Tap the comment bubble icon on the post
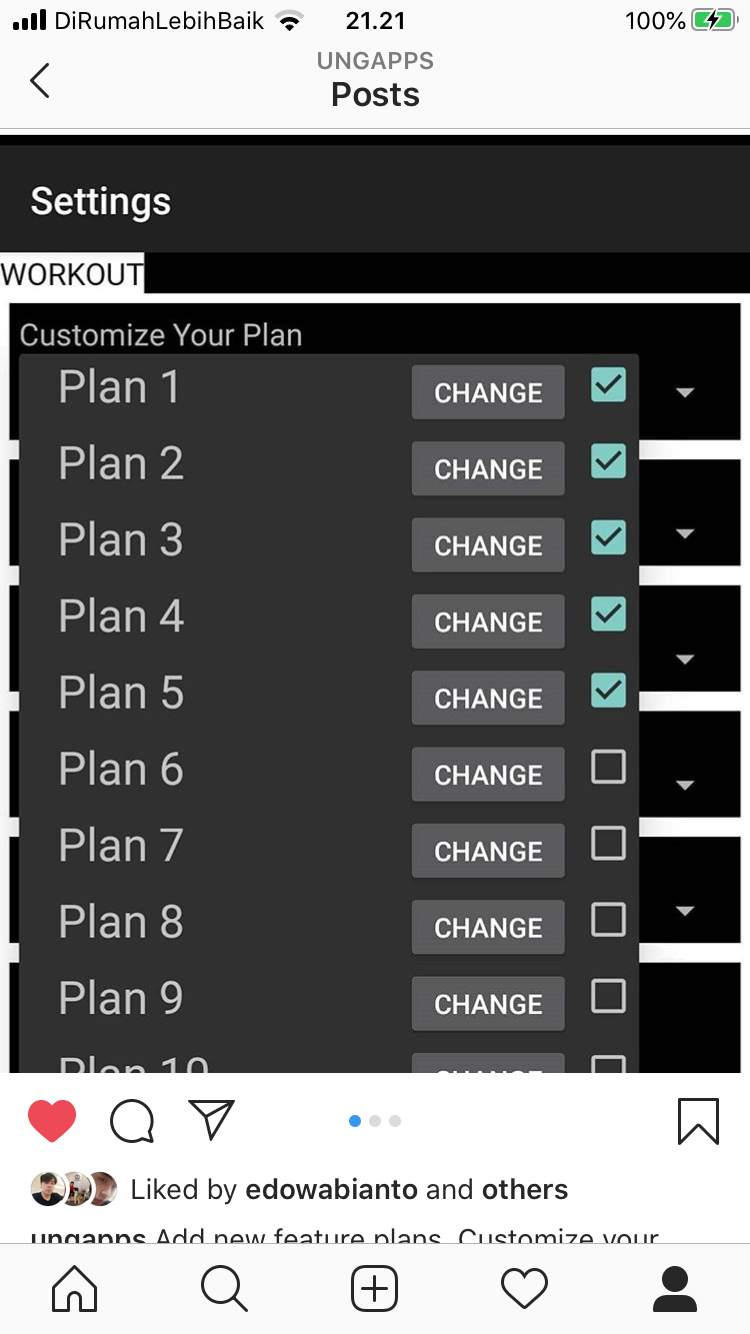 [131, 1121]
